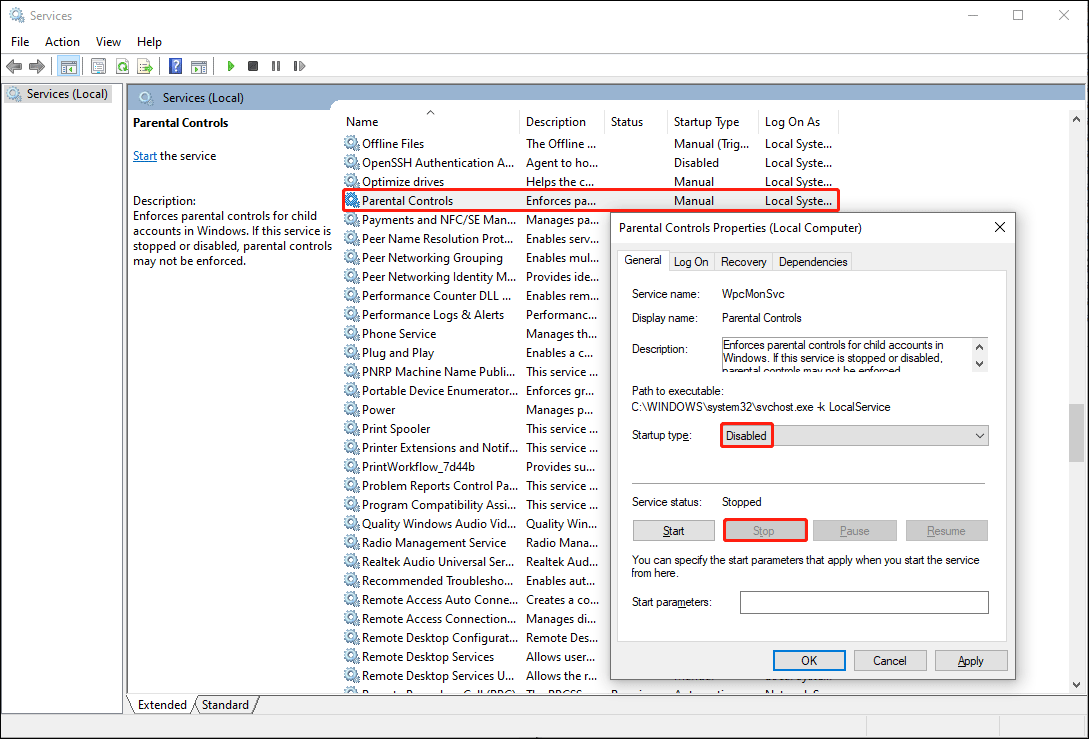Select the Realtek Audio Universal Service row
Viewport: 1089px width, 739px height.
click(438, 562)
